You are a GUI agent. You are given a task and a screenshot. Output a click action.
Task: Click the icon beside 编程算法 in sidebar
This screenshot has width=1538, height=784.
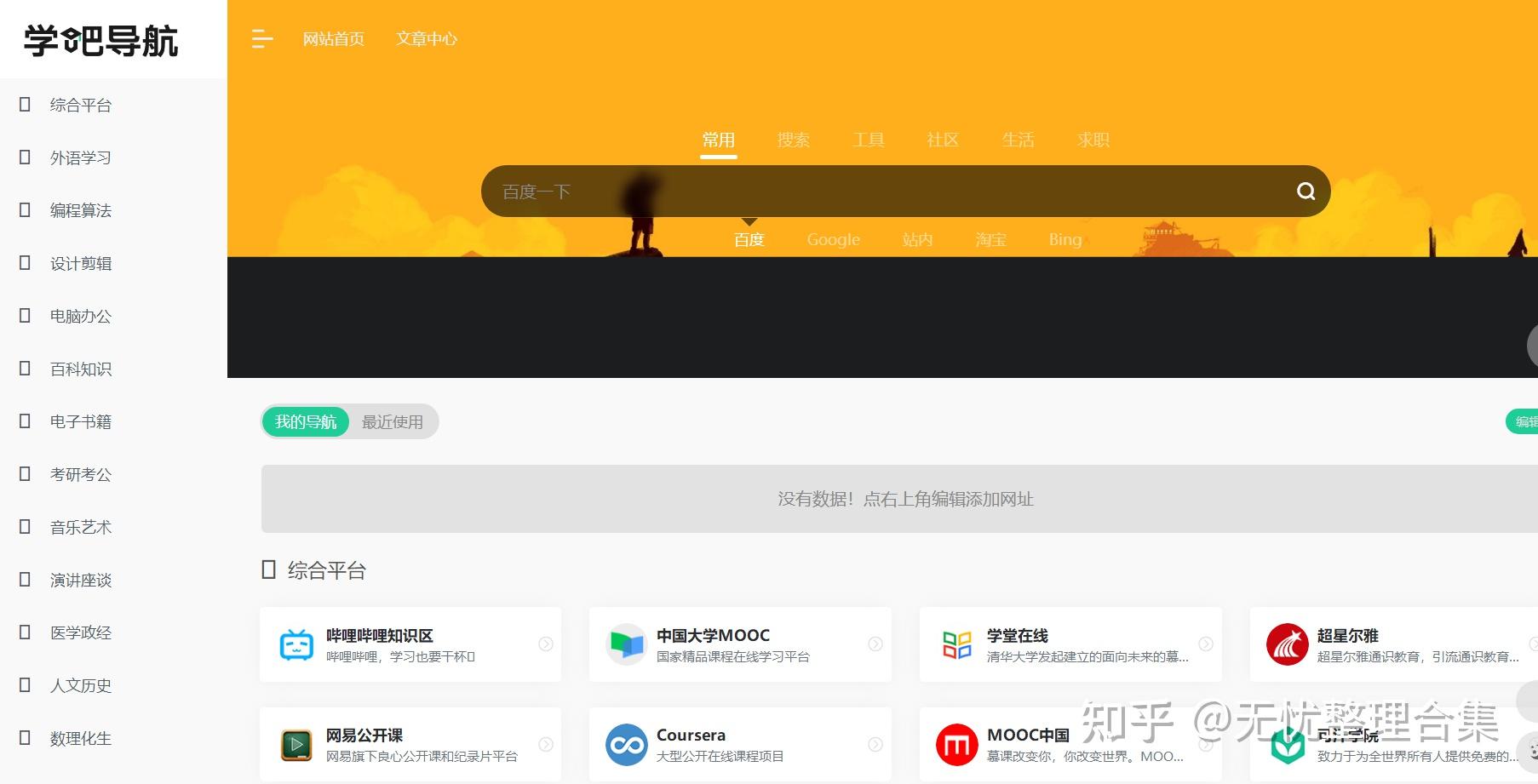25,209
